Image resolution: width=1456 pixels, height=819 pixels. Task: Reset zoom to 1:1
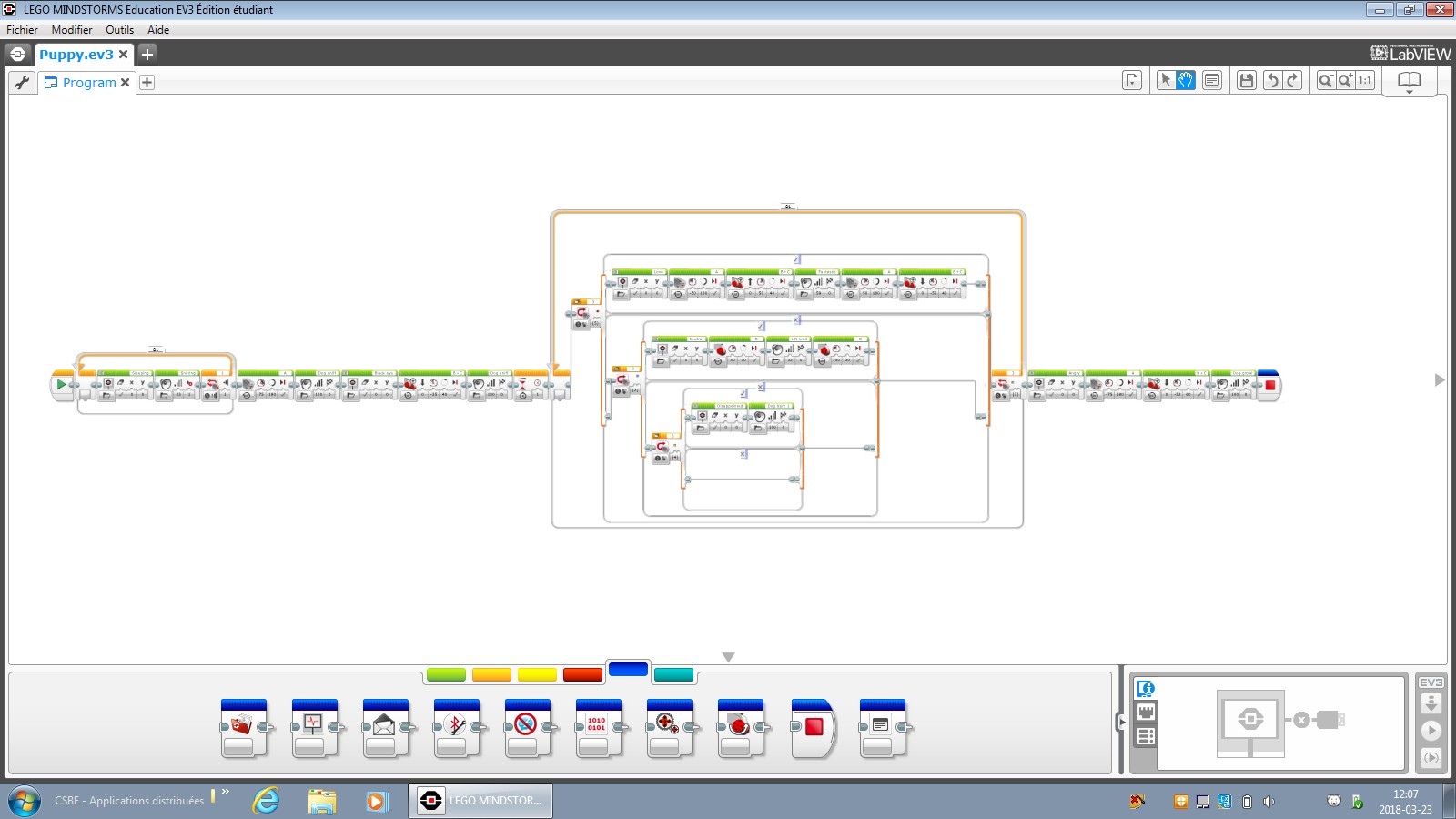tap(1365, 80)
